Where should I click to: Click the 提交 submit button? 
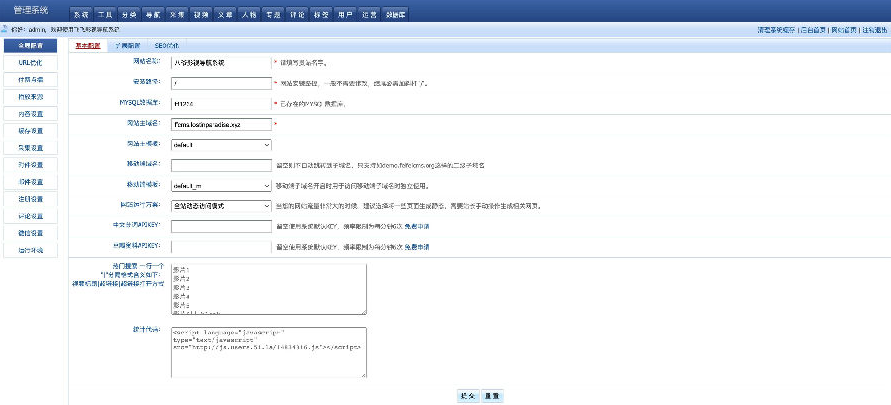pyautogui.click(x=468, y=396)
